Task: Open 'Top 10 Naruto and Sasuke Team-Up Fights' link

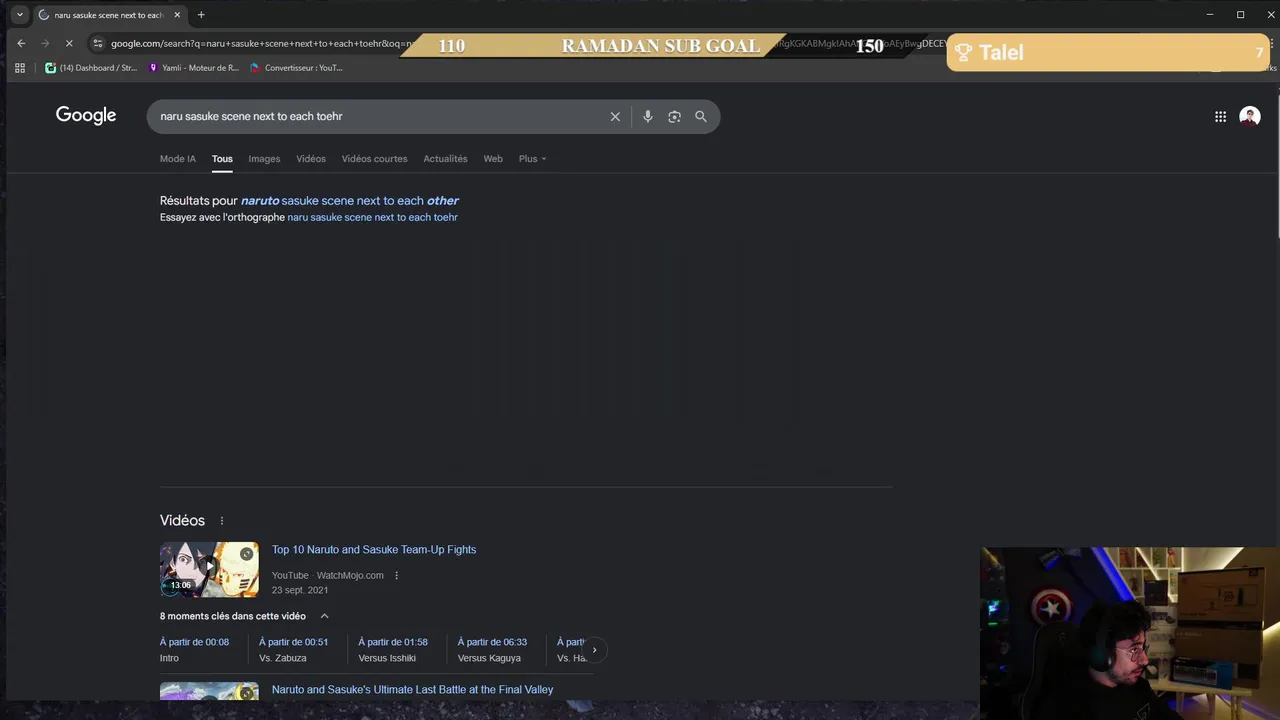Action: (x=374, y=550)
